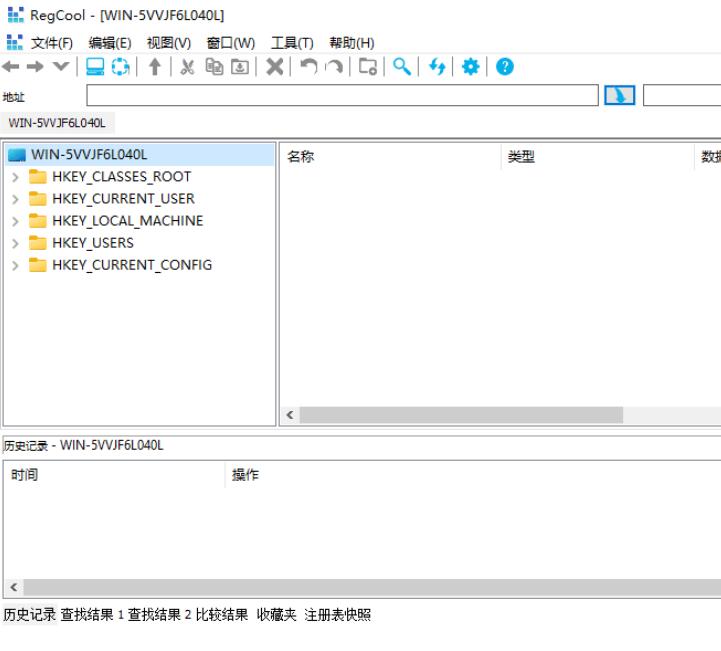The image size is (721, 651).
Task: Select the HKEY_CLASSES_ROOT key
Action: point(121,177)
